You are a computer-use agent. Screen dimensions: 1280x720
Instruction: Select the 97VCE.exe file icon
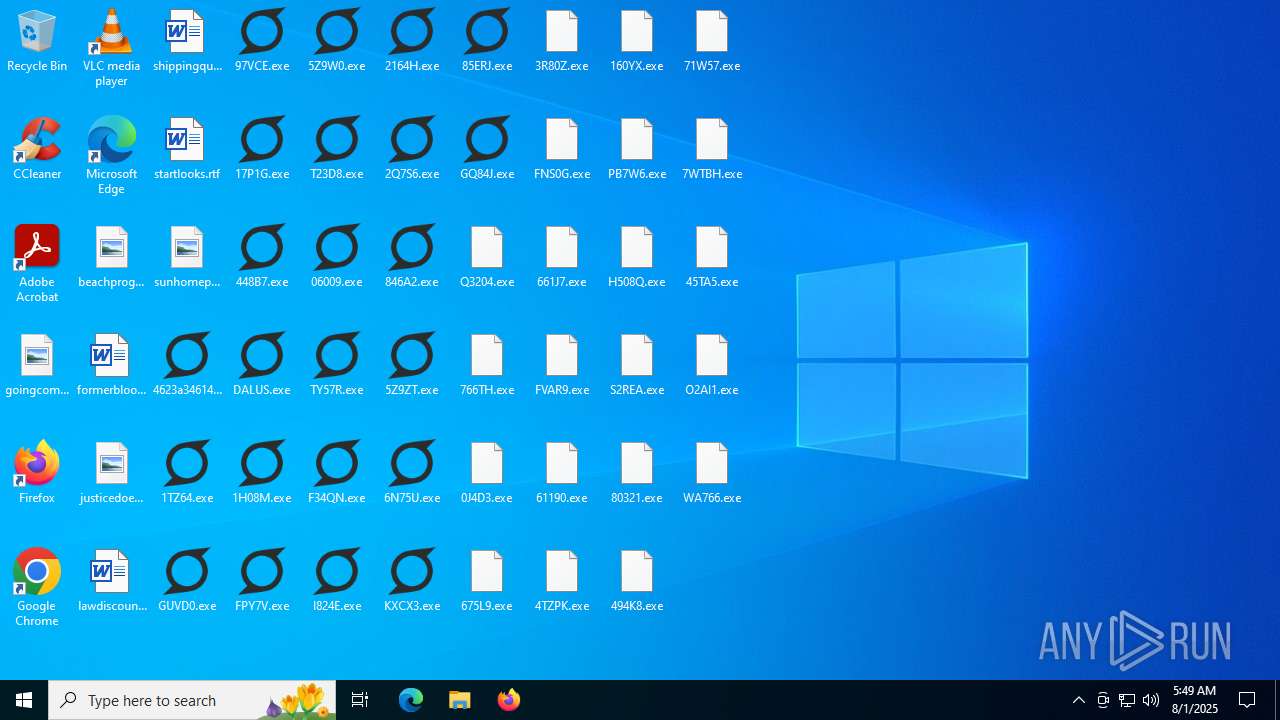[262, 42]
